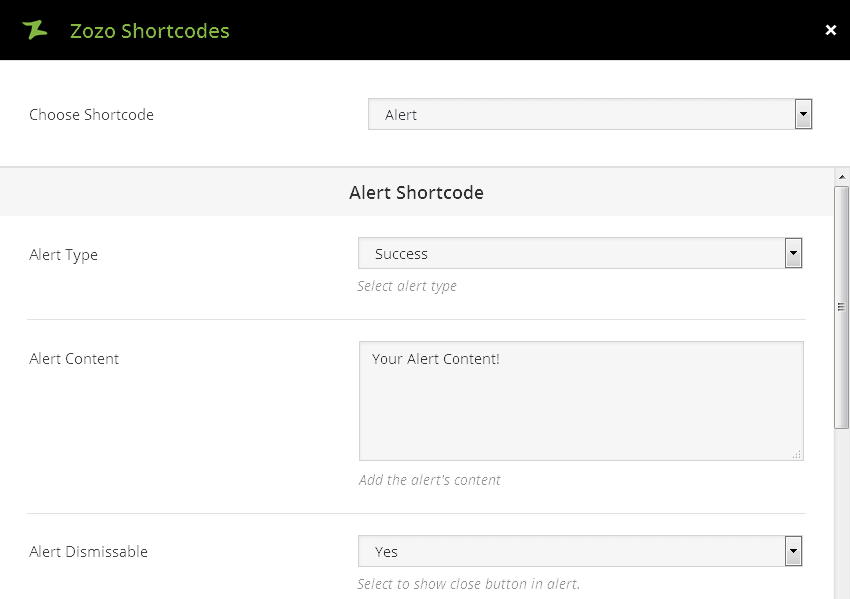The image size is (850, 599).
Task: Click the Alert Dismissable field label
Action: [88, 552]
